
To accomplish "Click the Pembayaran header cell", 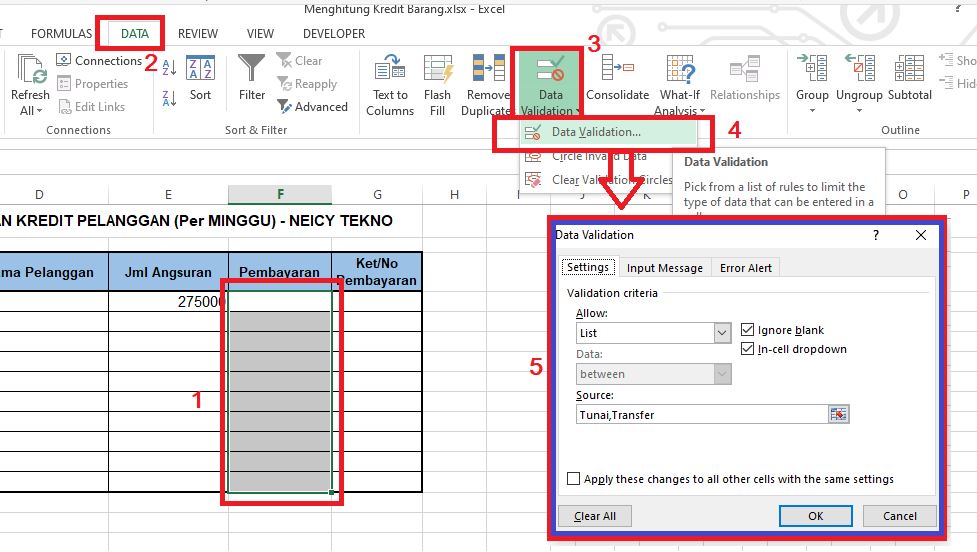I will pyautogui.click(x=280, y=272).
